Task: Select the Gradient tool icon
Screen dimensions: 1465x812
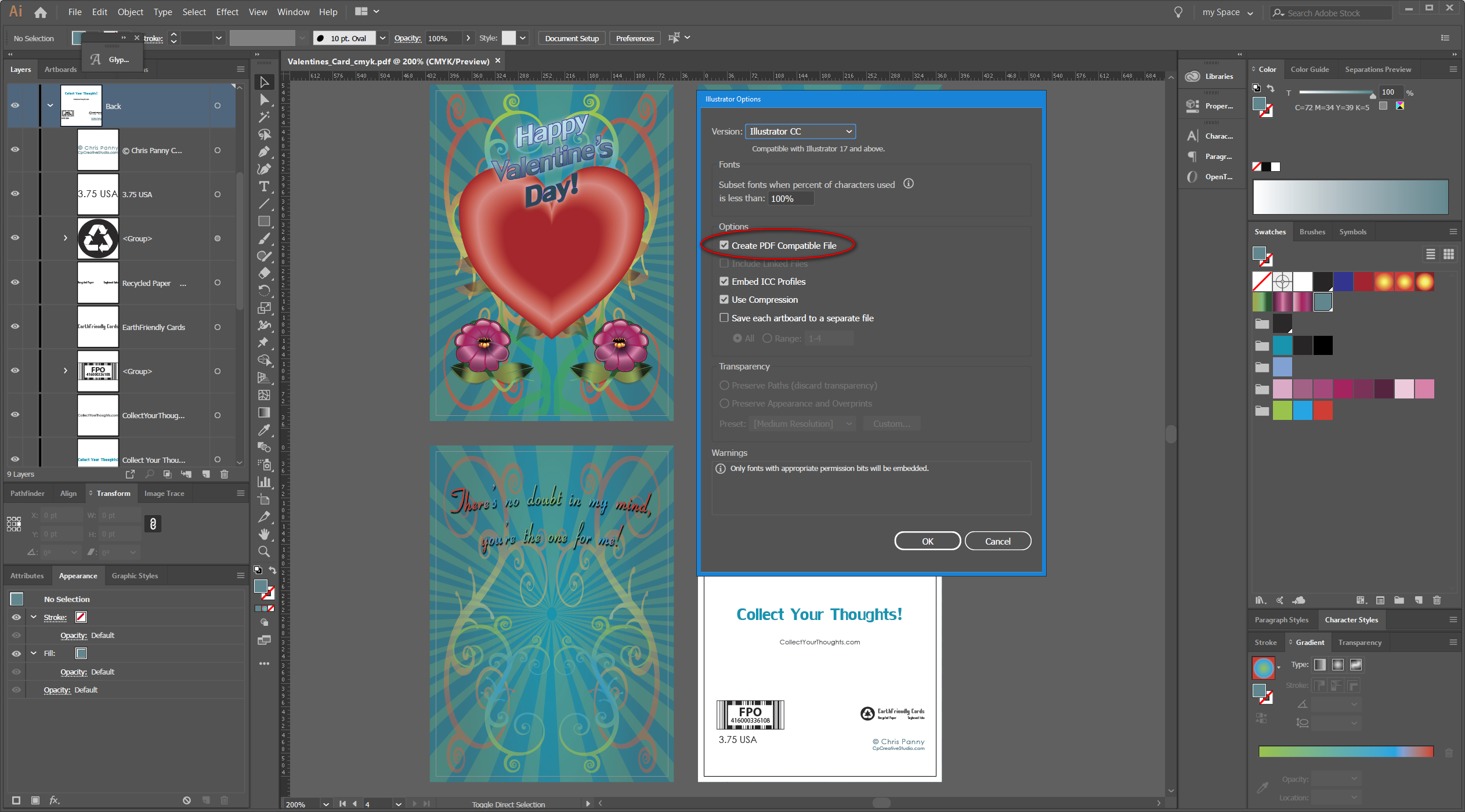Action: pyautogui.click(x=263, y=412)
